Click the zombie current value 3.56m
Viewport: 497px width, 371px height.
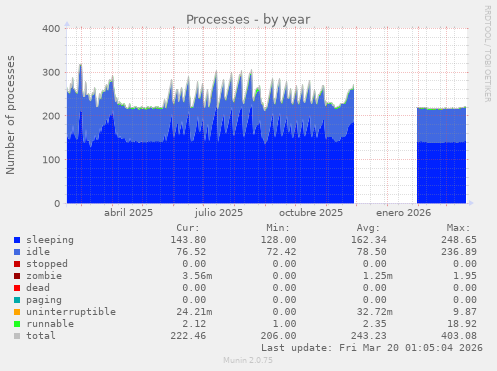click(x=197, y=276)
